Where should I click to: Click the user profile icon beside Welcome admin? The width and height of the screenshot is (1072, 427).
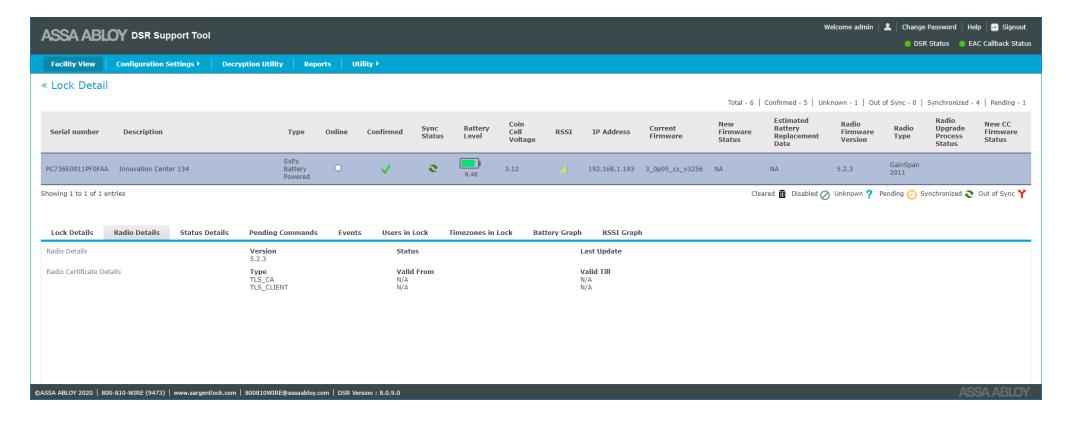(887, 27)
